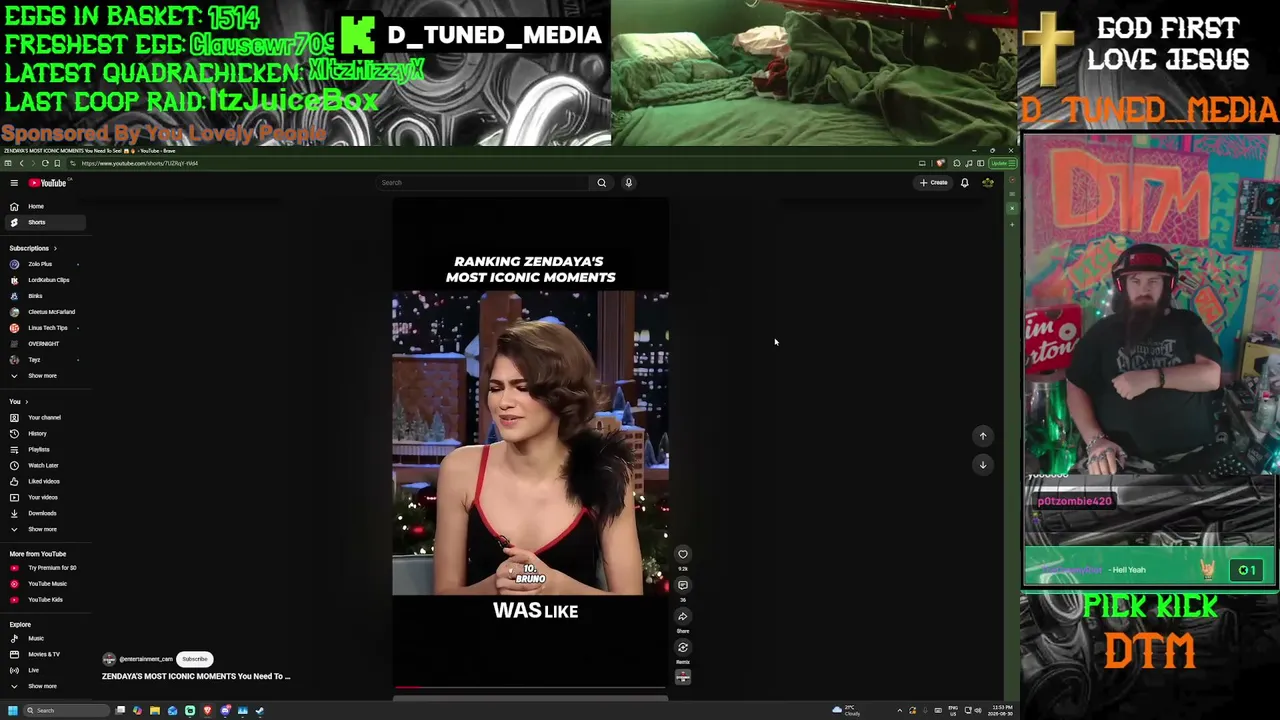Open File Explorer from the taskbar
Screen dimensions: 1280x720
pos(155,711)
